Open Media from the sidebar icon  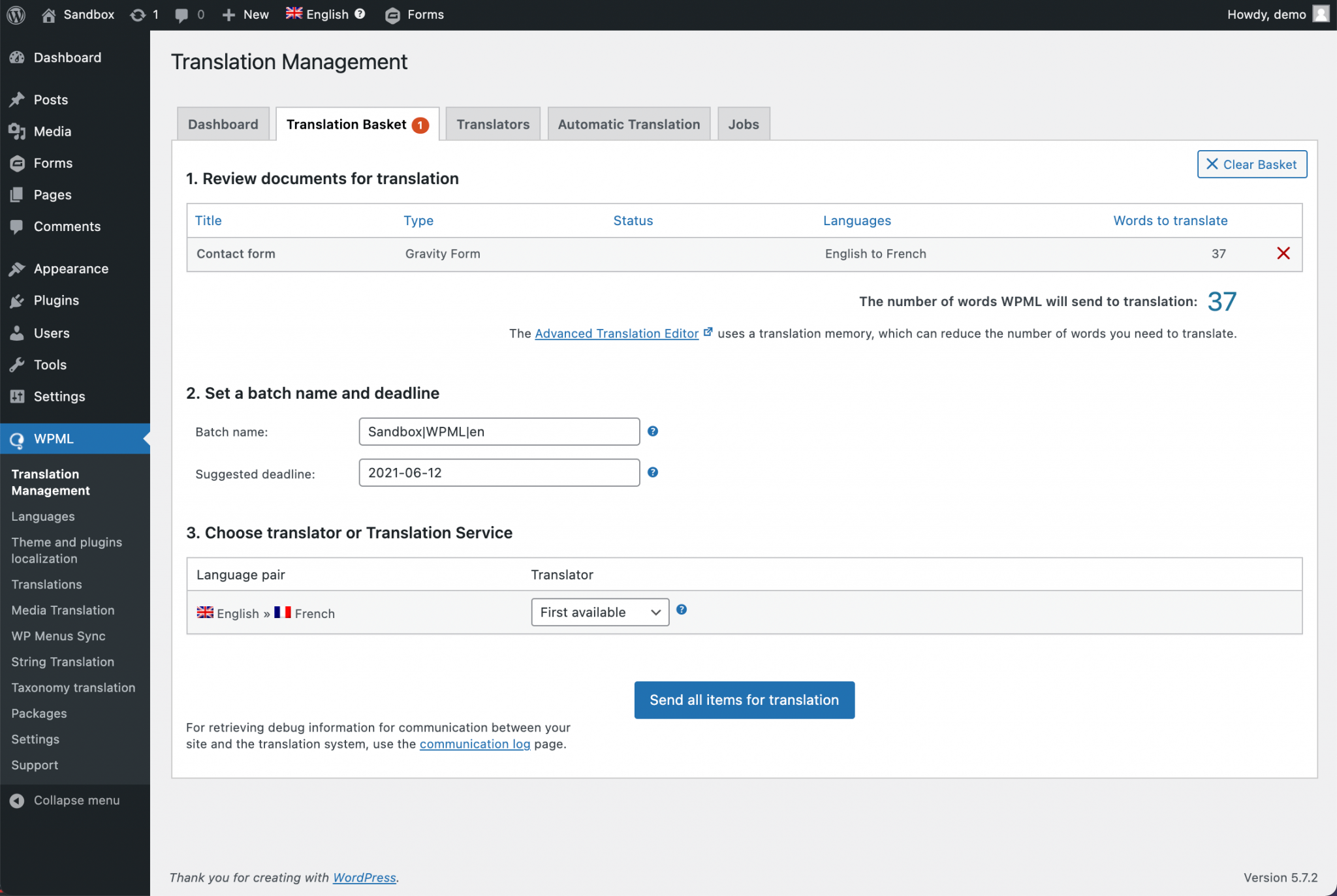18,131
